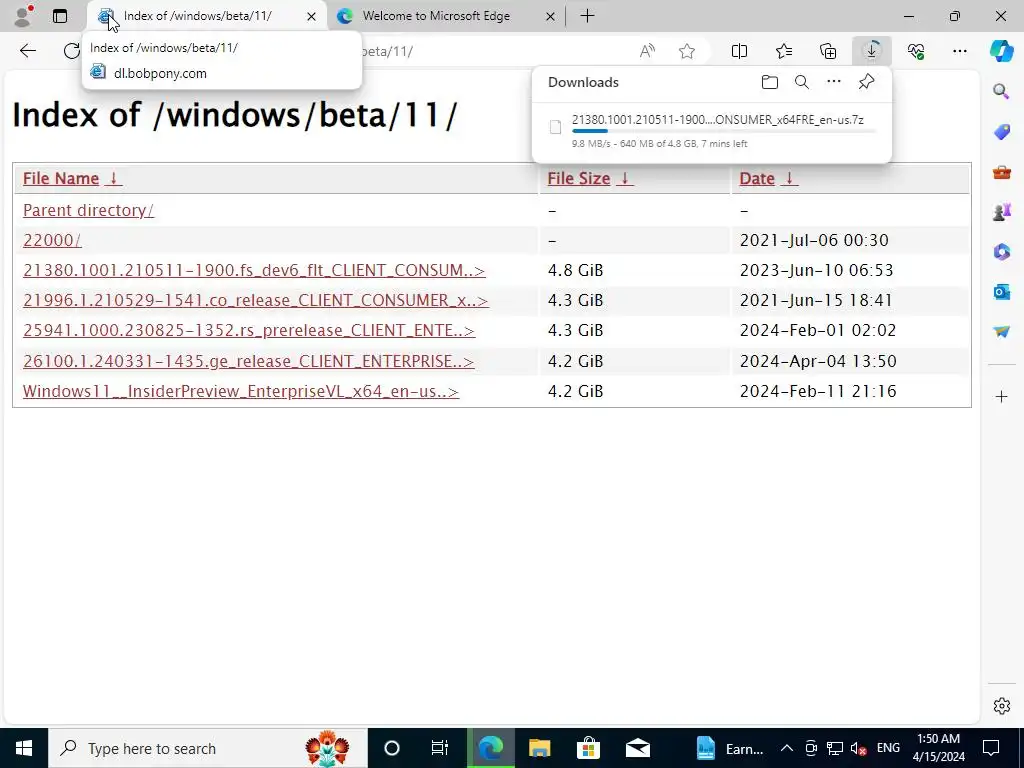This screenshot has height=768, width=1024.
Task: Open the Parent directory link
Action: point(88,210)
